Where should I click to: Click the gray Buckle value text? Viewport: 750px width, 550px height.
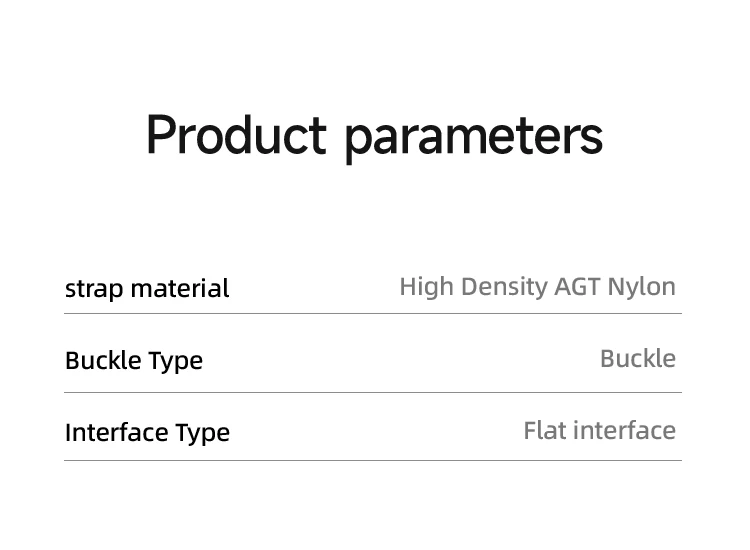point(638,359)
